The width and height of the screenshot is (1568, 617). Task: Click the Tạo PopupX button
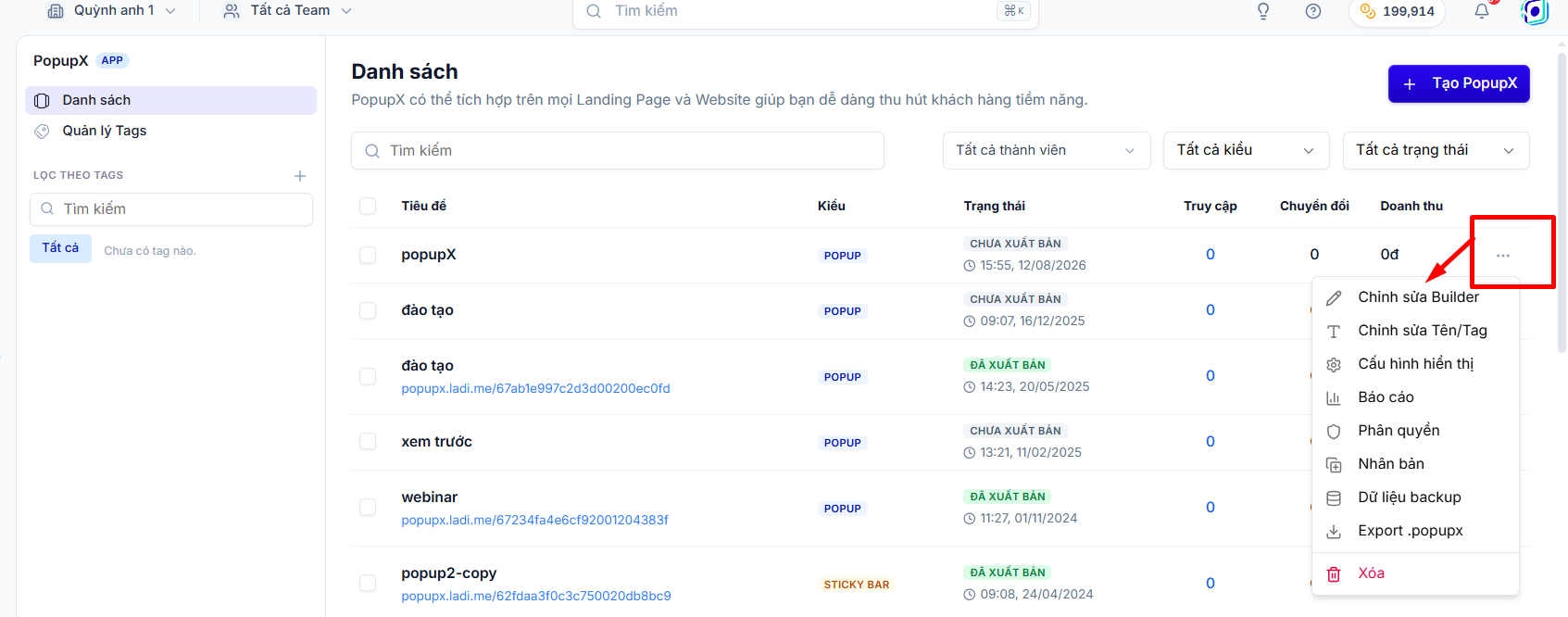(1459, 83)
